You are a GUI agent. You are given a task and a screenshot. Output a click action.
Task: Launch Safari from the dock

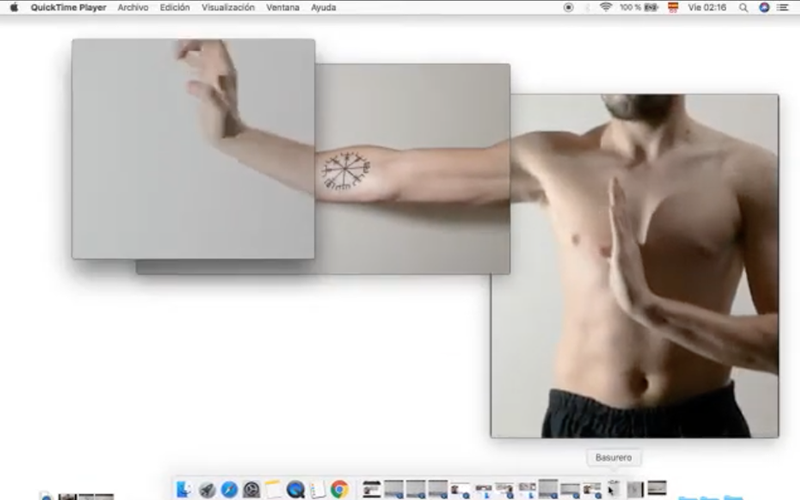coord(229,489)
